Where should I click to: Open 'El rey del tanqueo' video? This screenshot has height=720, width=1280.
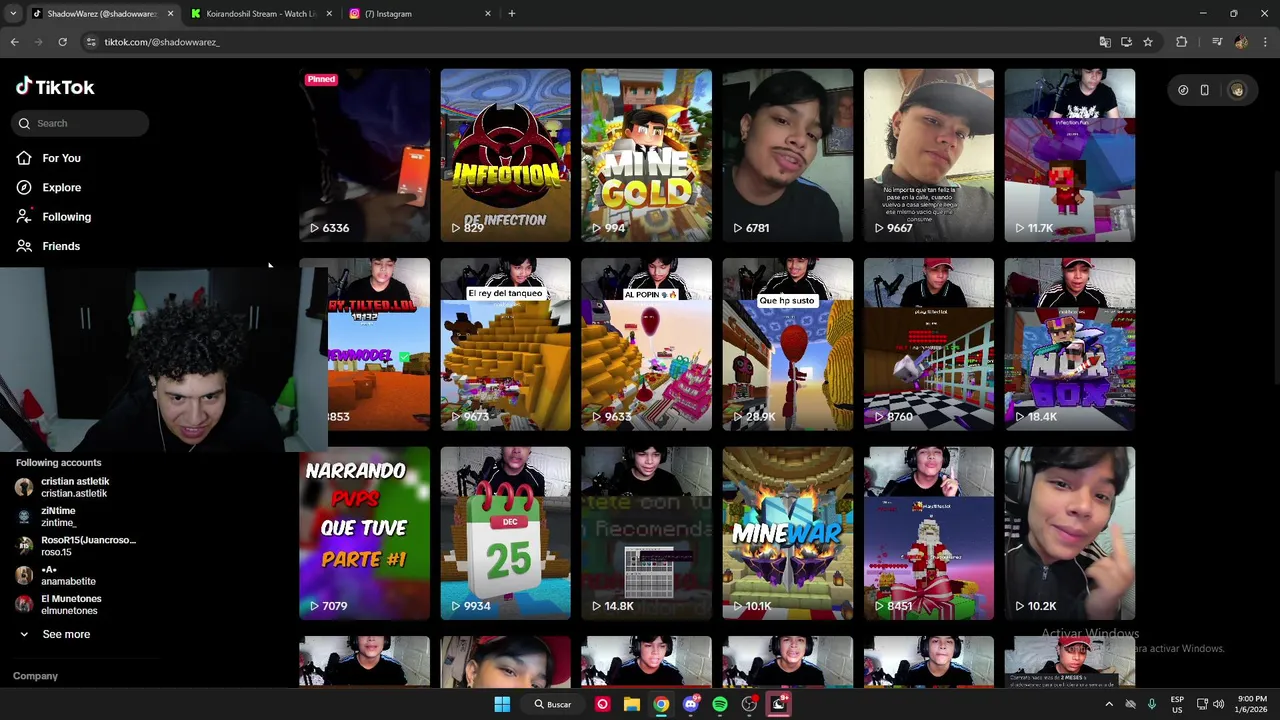point(505,345)
